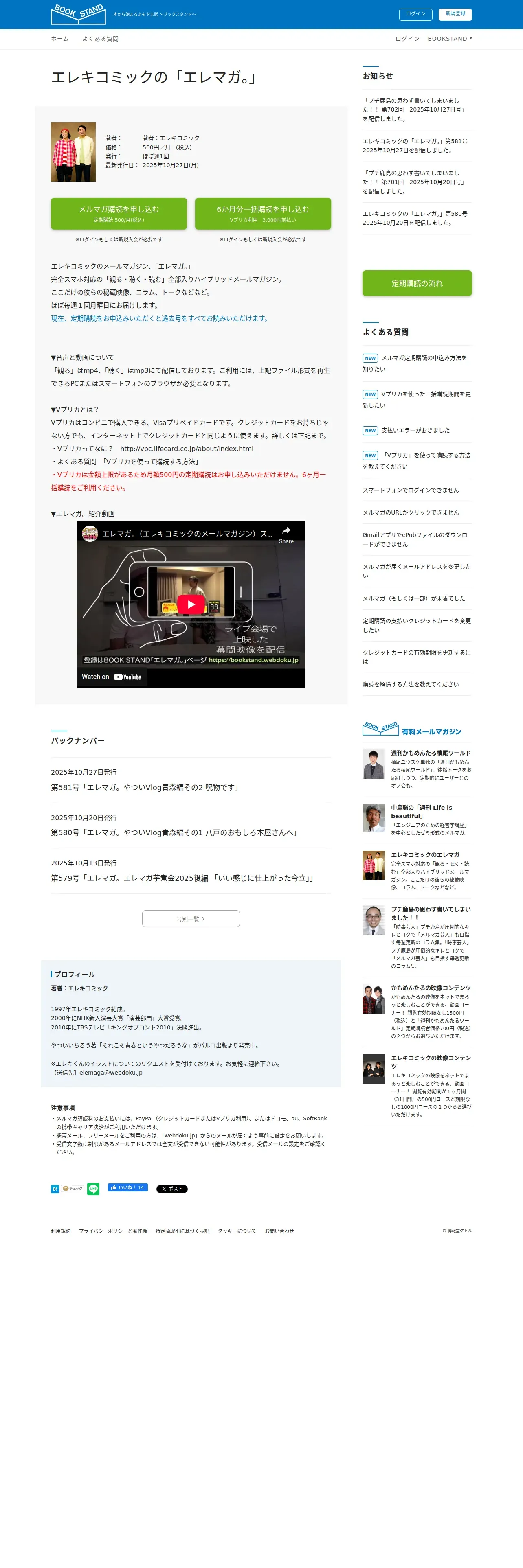523x1568 pixels.
Task: Open FAQ 購読を解除する方法
Action: click(x=411, y=684)
